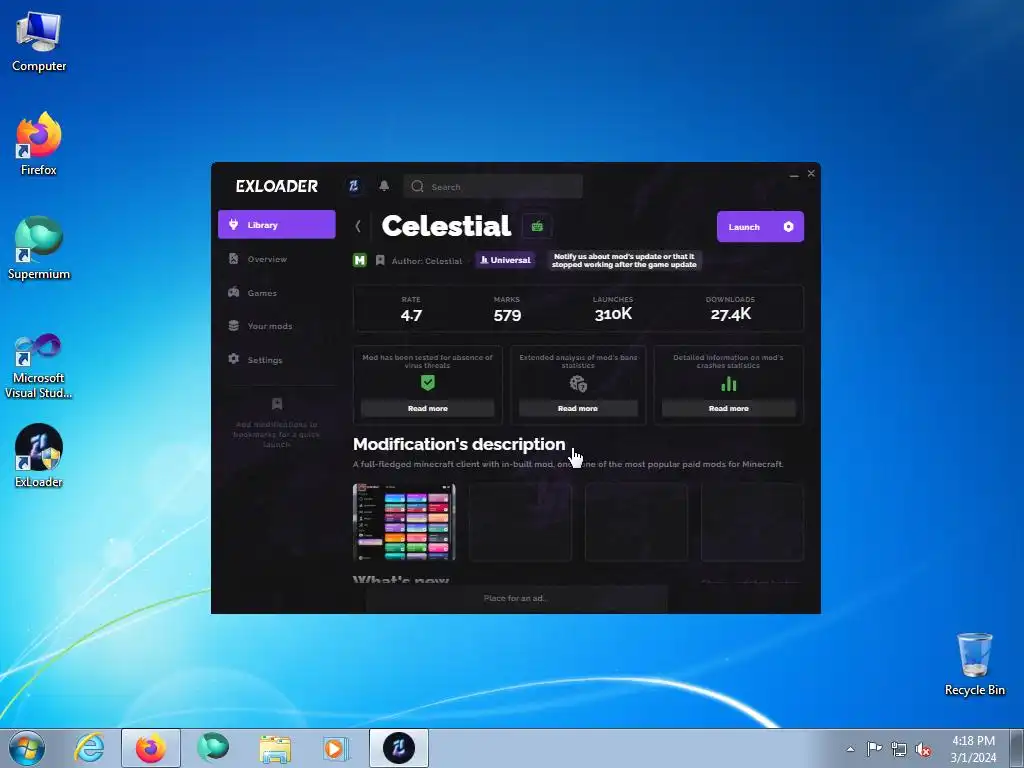Screen dimensions: 1024x768
Task: Click the MARKS 579 statistic
Action: click(x=507, y=309)
